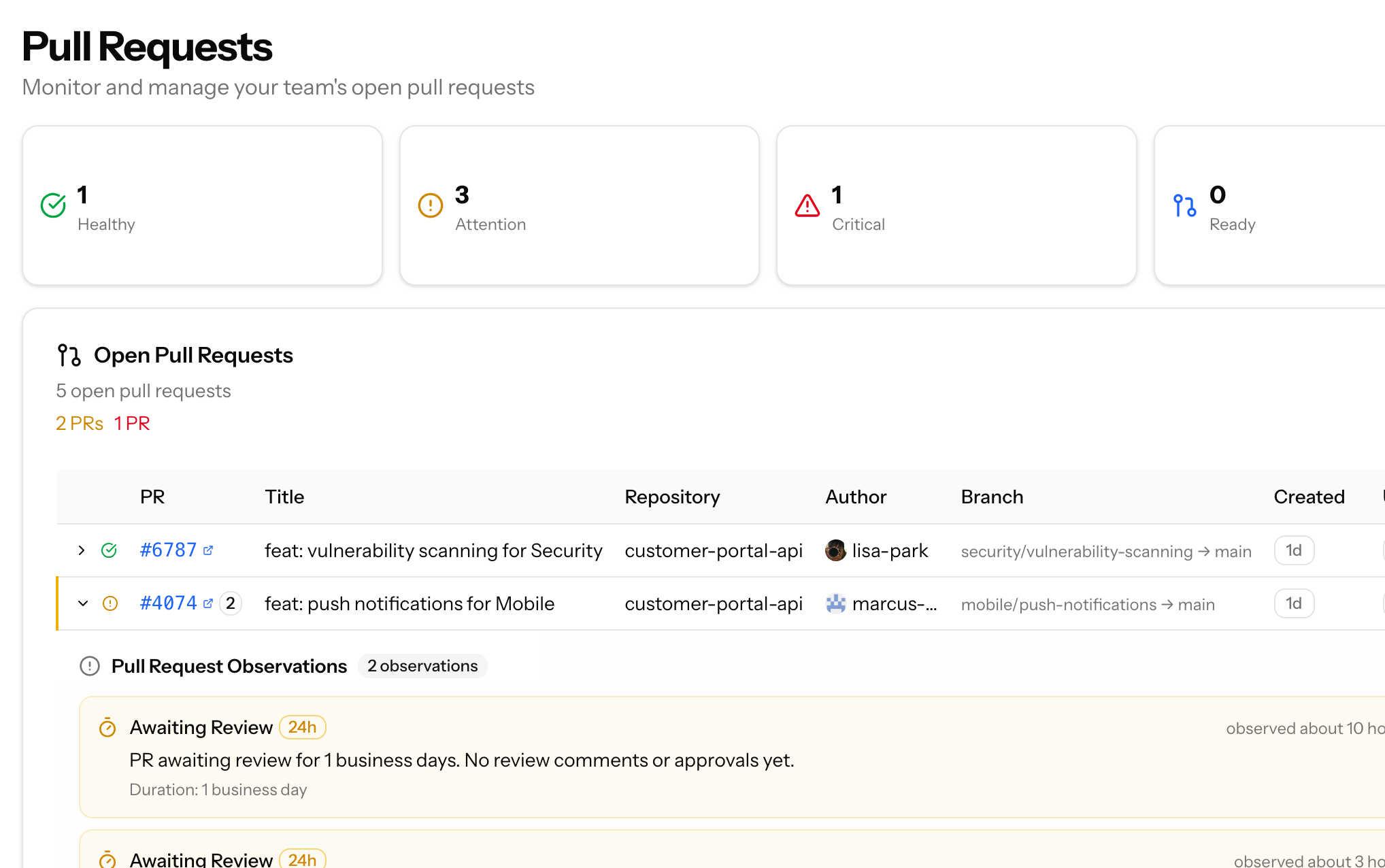The image size is (1385, 868).
Task: Open external link icon next to #4074
Action: pos(208,603)
